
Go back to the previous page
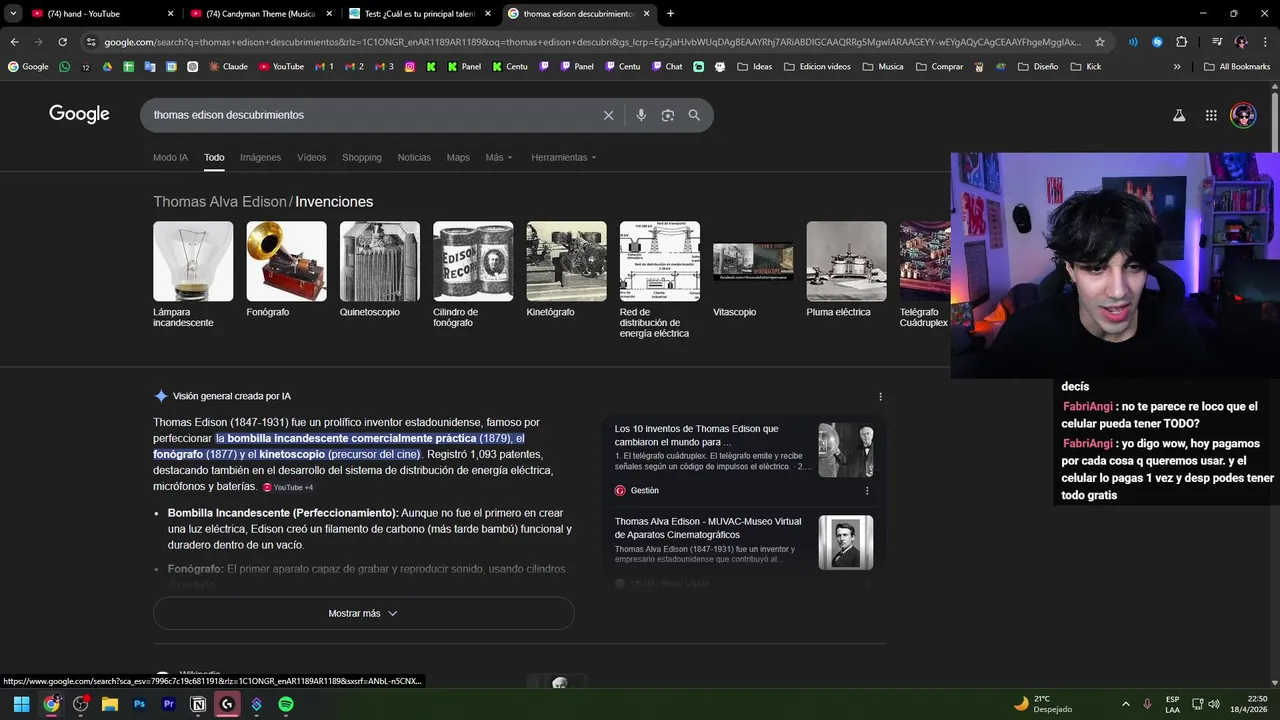14,42
